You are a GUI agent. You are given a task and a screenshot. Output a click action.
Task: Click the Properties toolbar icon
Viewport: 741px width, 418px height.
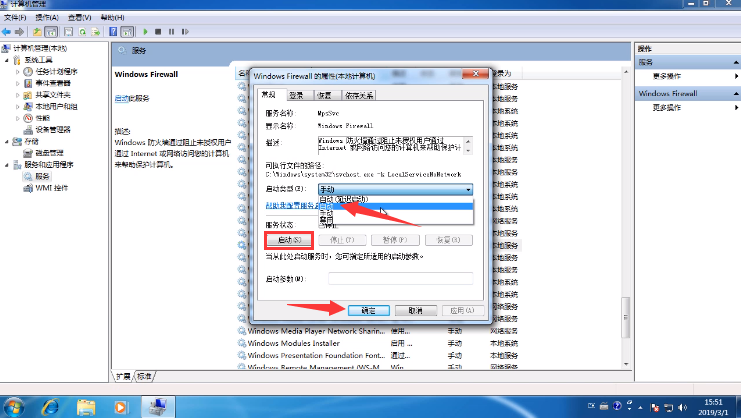click(69, 32)
